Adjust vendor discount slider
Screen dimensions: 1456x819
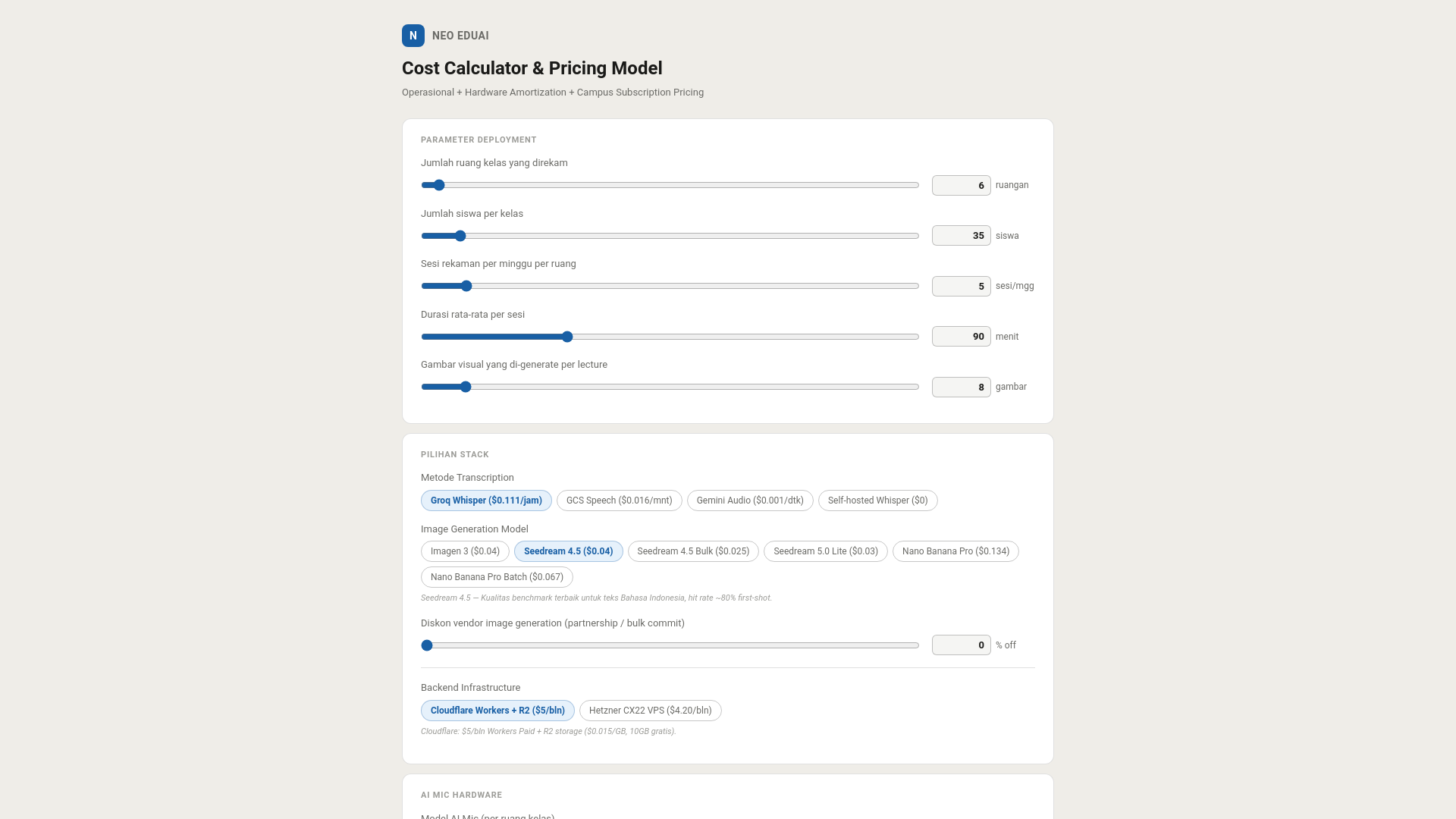point(670,645)
